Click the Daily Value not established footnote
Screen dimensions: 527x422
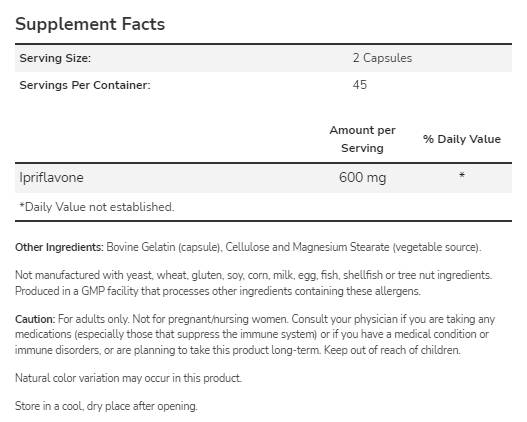coord(97,207)
